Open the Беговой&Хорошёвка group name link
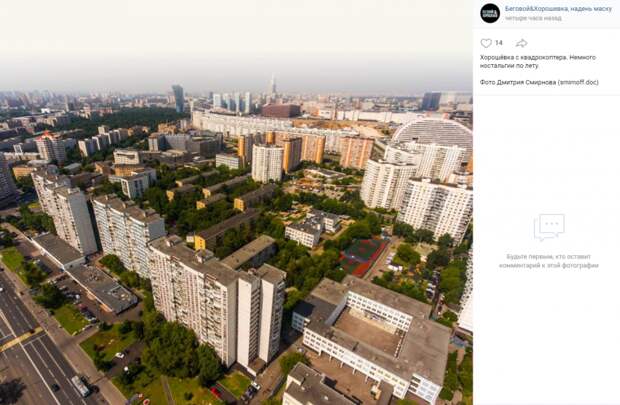 coord(558,9)
